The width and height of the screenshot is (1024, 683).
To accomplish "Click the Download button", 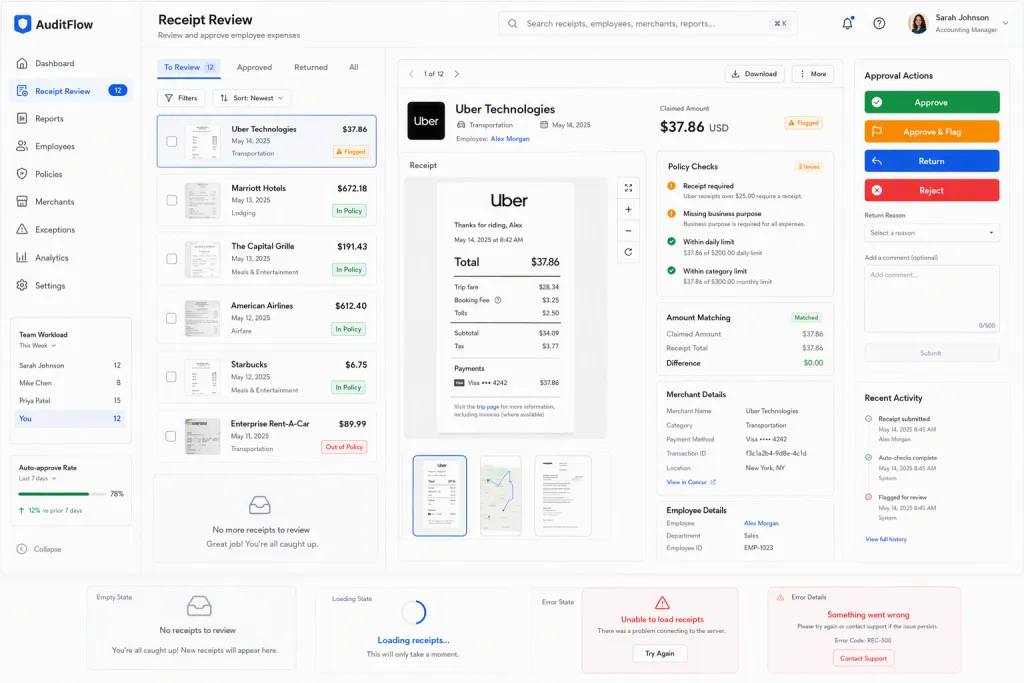I will 754,74.
